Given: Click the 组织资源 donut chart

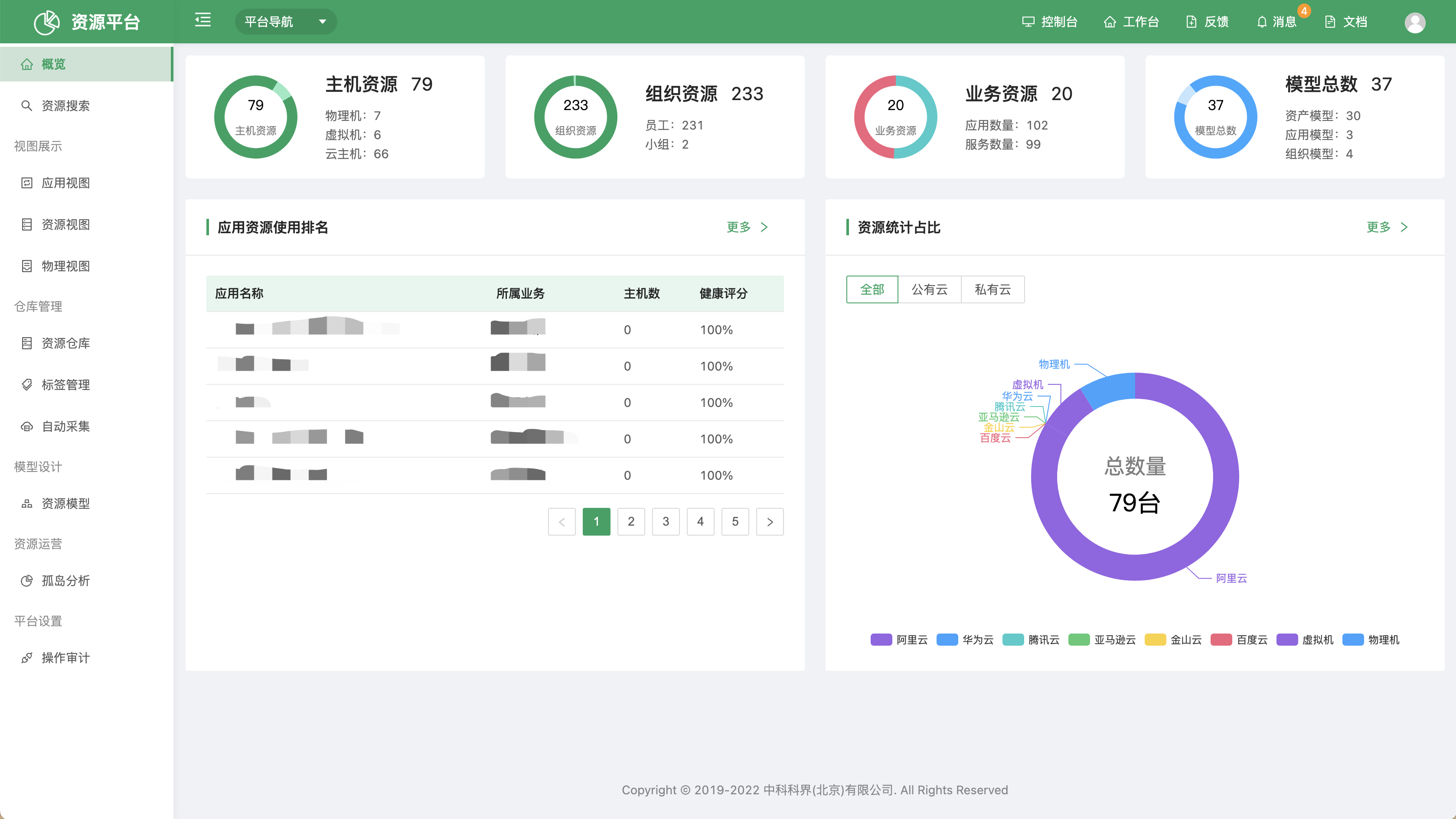Looking at the screenshot, I should click(x=575, y=117).
